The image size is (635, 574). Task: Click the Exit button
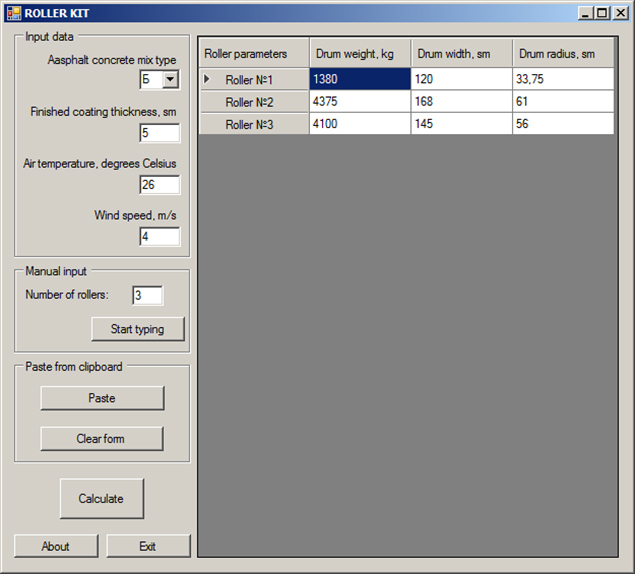[x=148, y=546]
